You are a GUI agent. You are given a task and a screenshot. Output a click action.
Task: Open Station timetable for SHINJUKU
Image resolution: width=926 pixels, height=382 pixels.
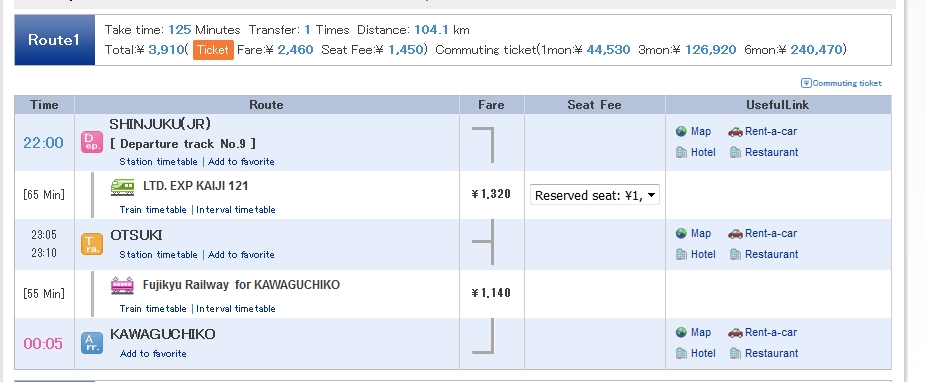click(x=158, y=161)
